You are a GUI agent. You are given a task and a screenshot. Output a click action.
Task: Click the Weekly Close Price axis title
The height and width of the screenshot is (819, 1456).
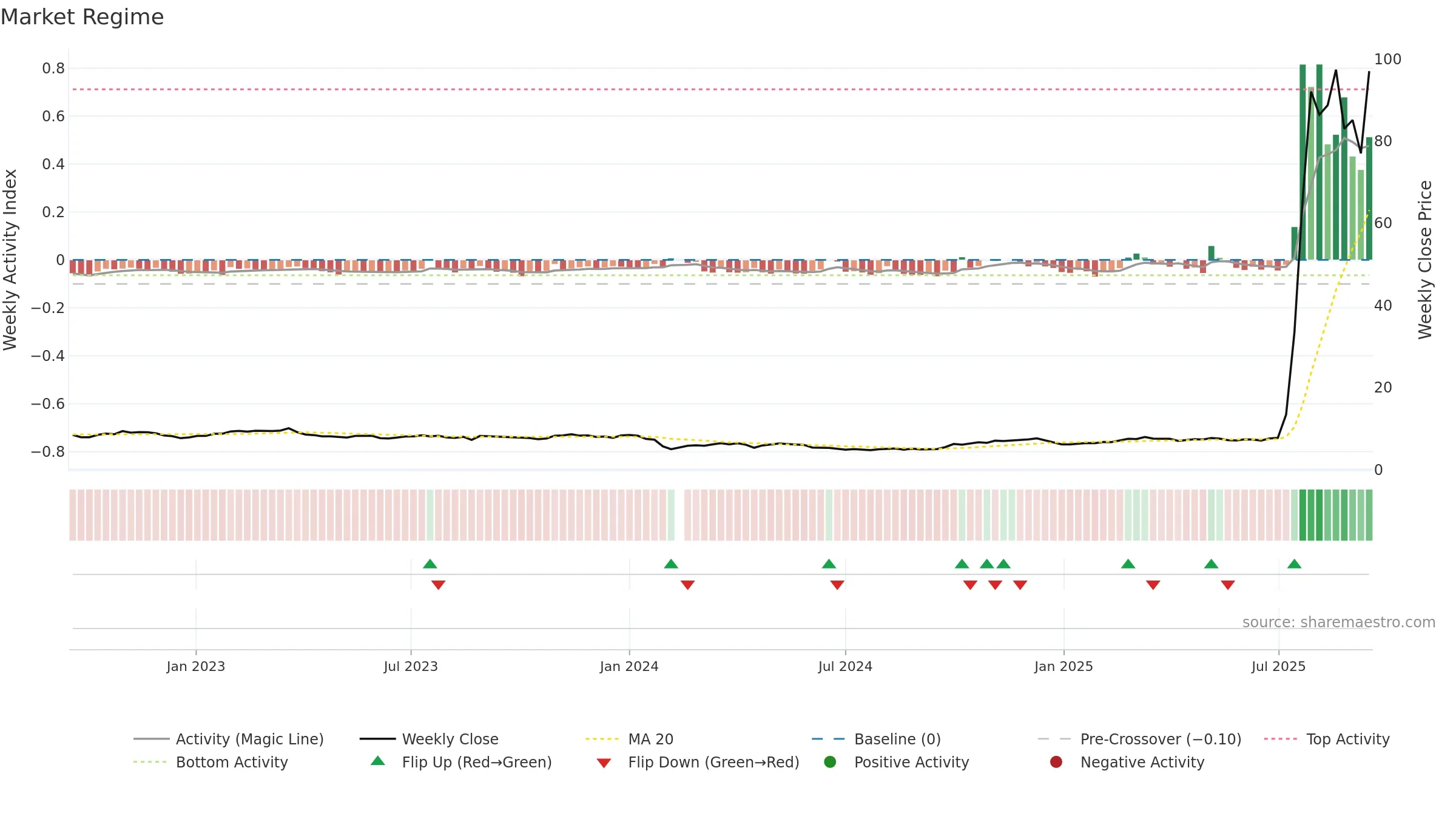click(x=1426, y=260)
